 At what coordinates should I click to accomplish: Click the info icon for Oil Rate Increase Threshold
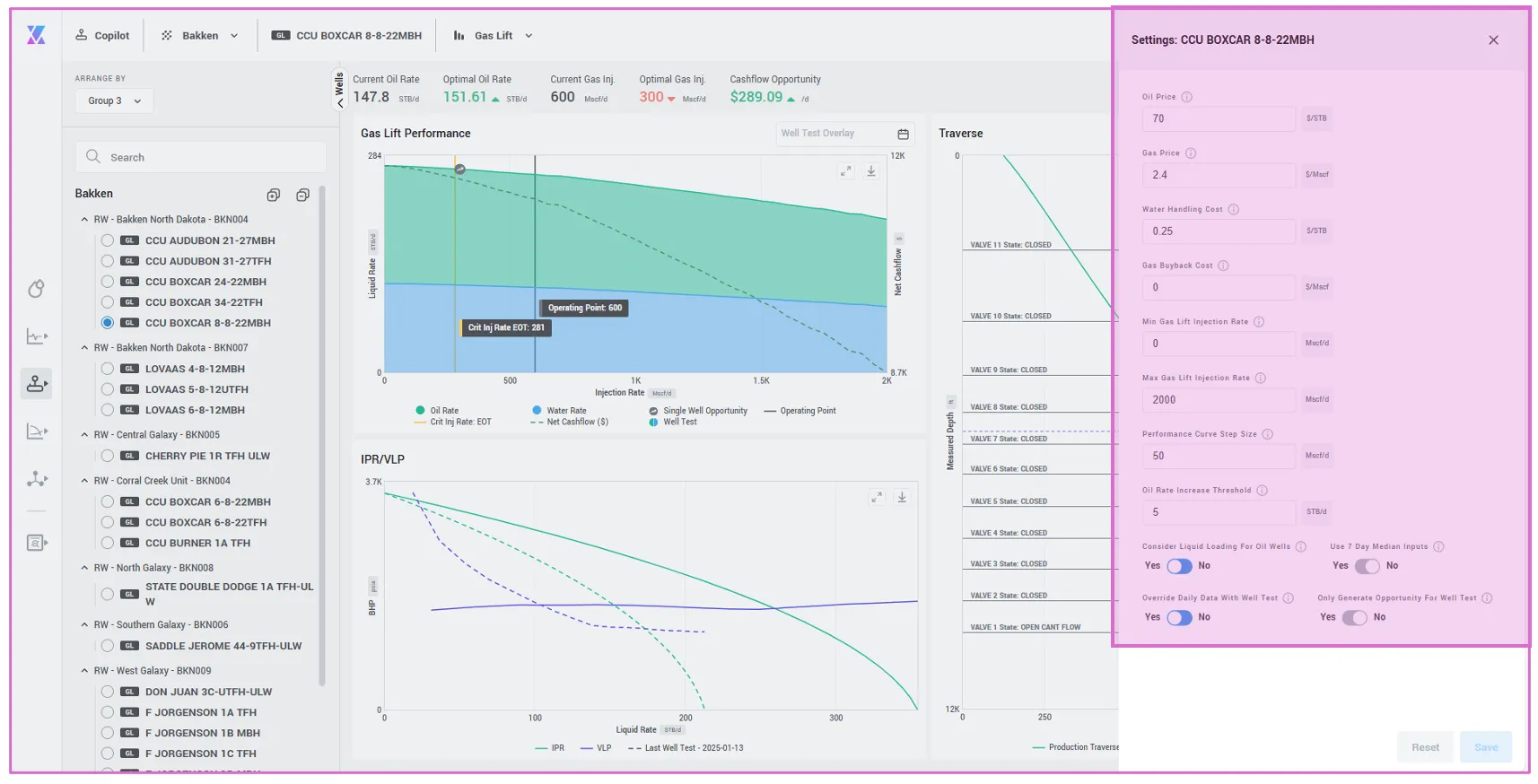click(1262, 490)
